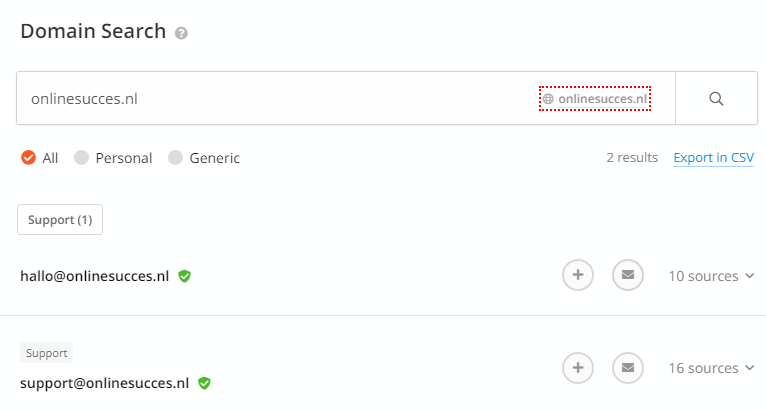Click the magnifier search button
766x410 pixels.
click(x=715, y=98)
